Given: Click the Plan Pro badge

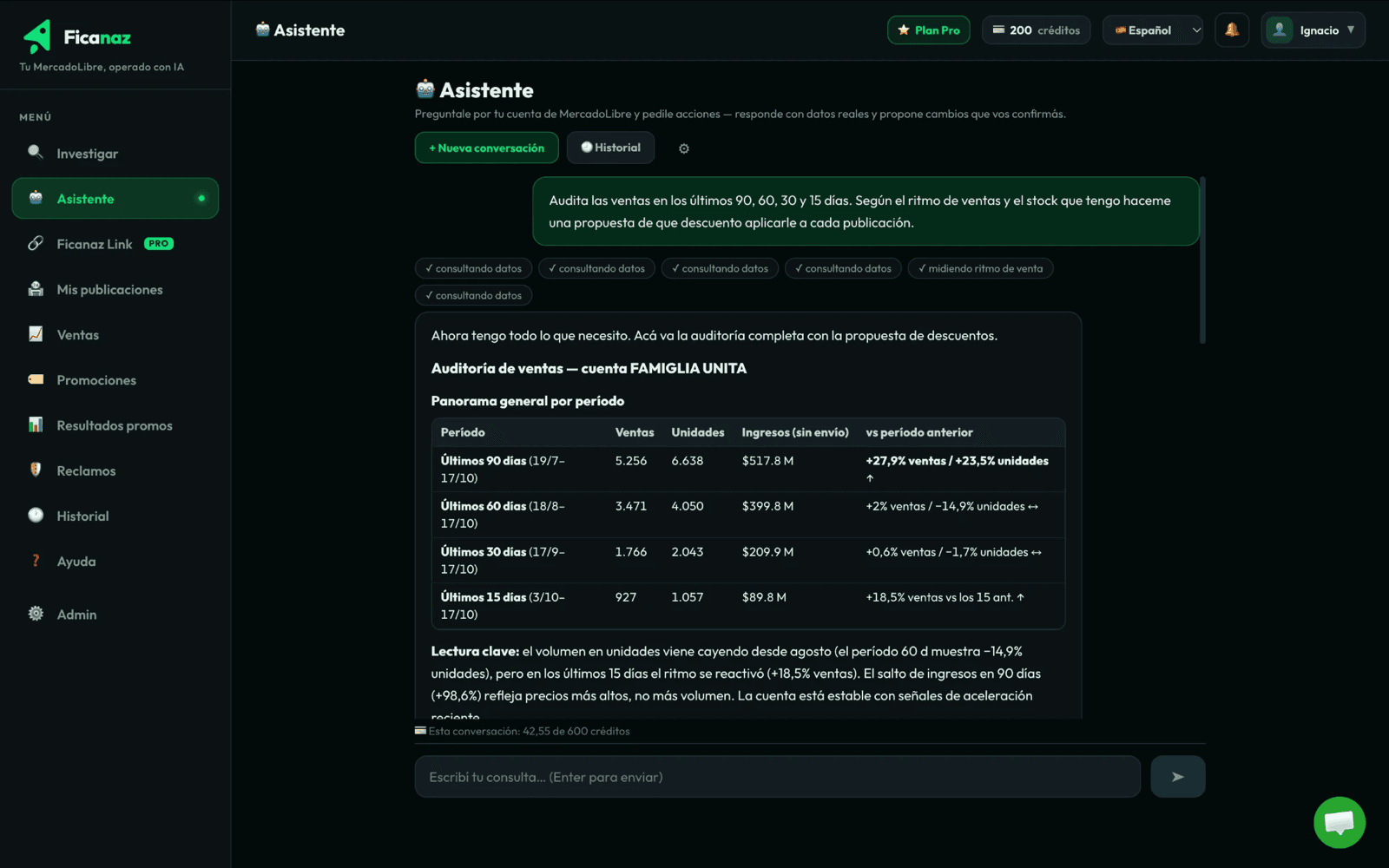Looking at the screenshot, I should pos(929,30).
